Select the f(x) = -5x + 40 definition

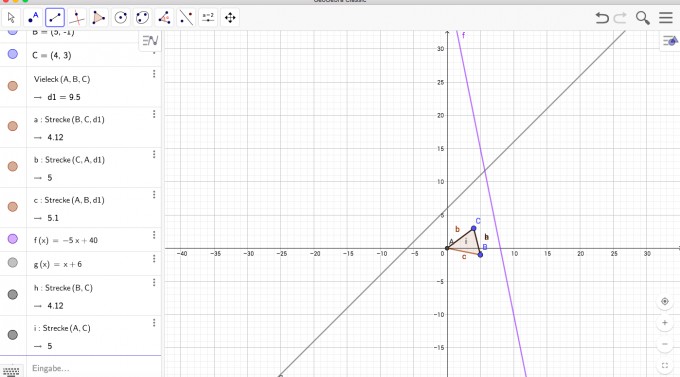click(66, 240)
